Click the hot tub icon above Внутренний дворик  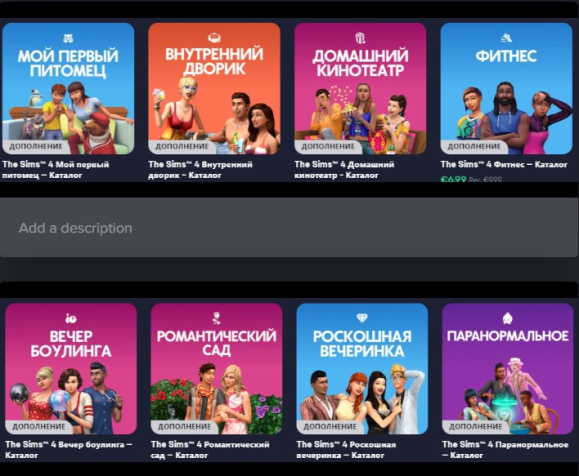click(214, 37)
